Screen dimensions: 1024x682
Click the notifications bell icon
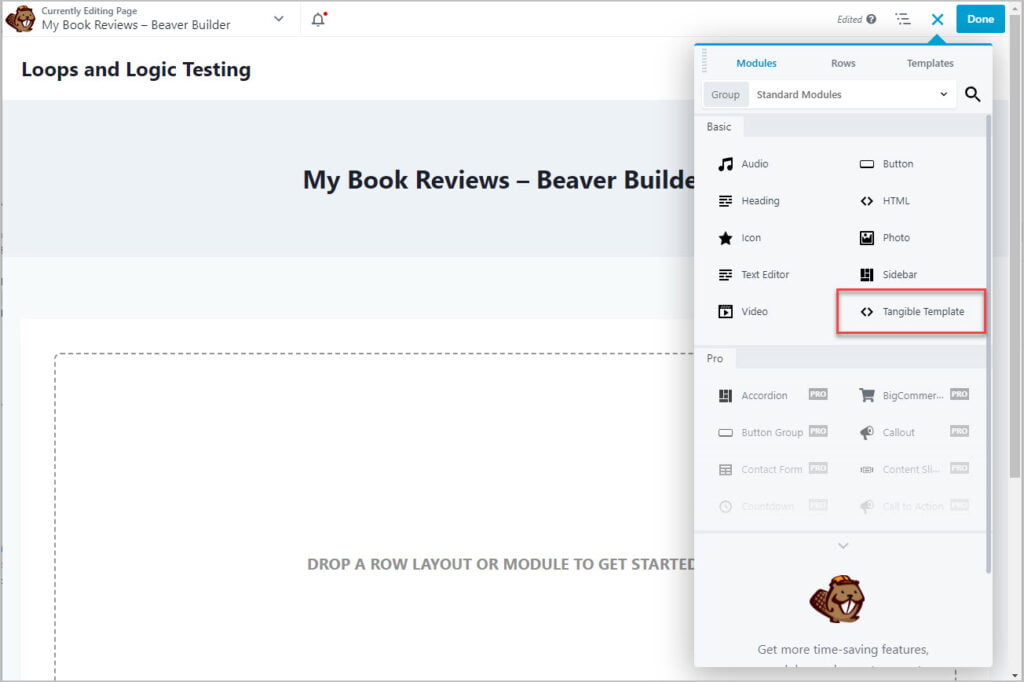click(x=318, y=19)
